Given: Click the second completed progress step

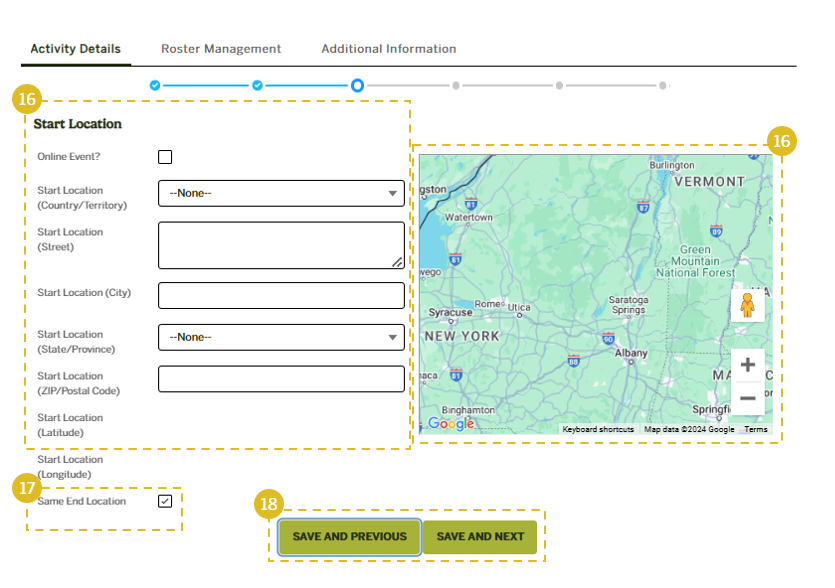Looking at the screenshot, I should (x=257, y=86).
